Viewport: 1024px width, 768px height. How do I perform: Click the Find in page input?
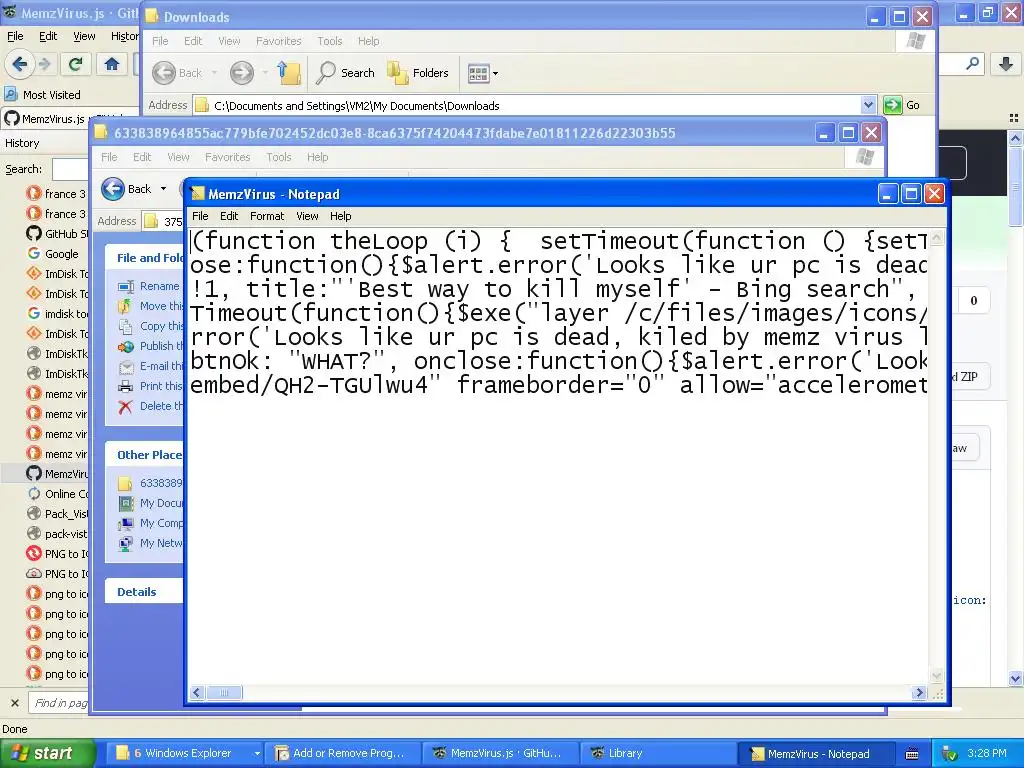pos(58,703)
